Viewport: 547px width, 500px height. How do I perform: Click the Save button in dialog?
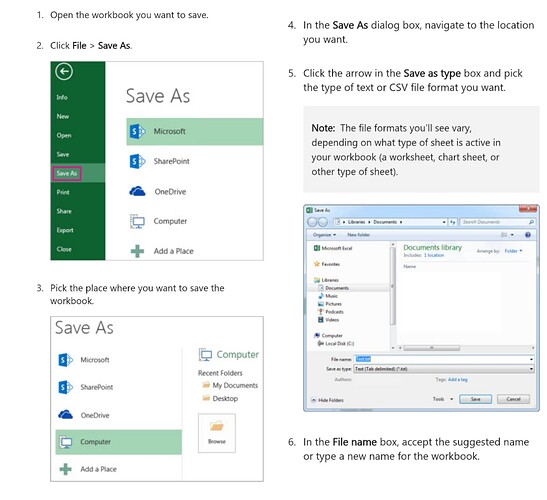(x=475, y=399)
